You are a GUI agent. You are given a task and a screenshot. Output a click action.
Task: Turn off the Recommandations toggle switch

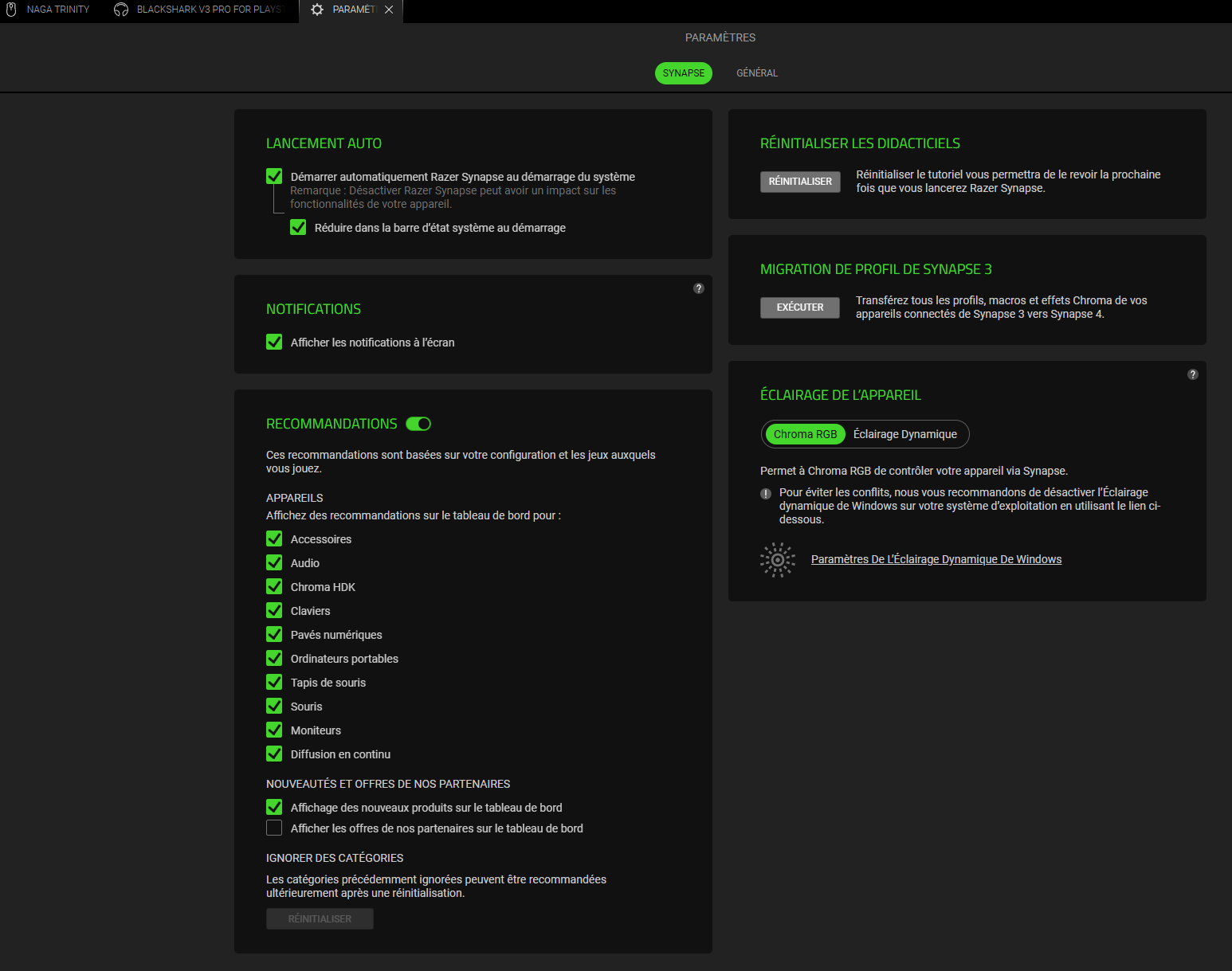[x=418, y=424]
